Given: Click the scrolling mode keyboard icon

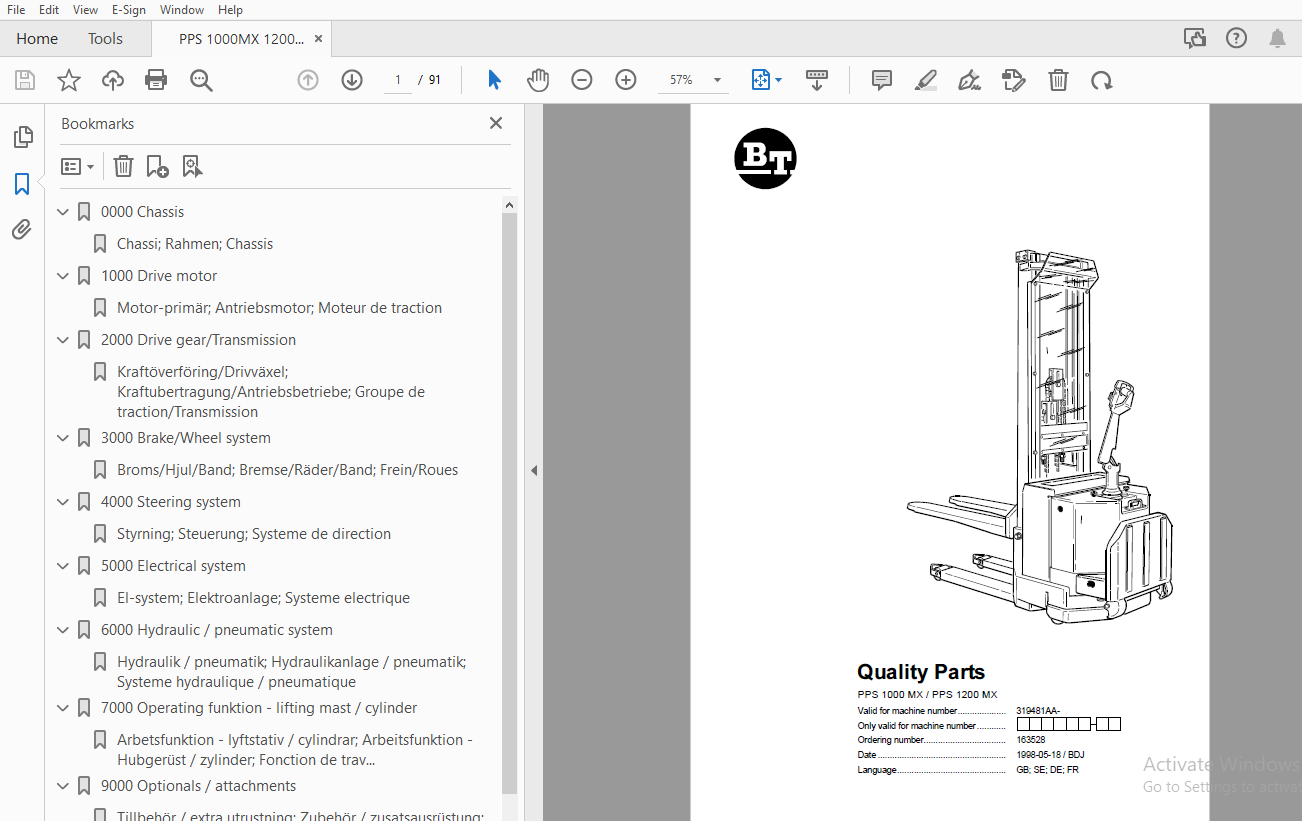Looking at the screenshot, I should point(817,80).
